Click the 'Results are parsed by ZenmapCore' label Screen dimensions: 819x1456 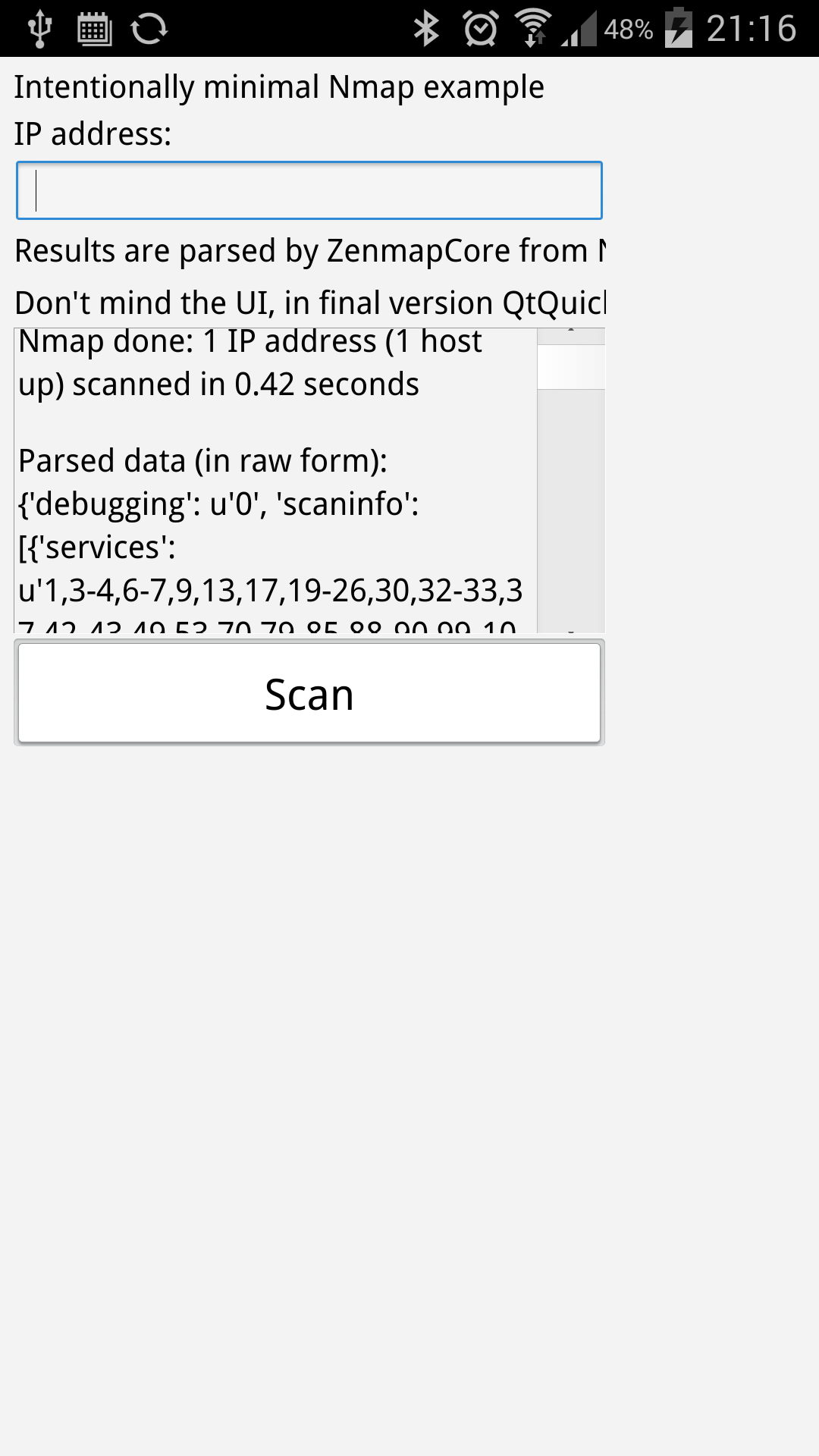click(x=310, y=251)
